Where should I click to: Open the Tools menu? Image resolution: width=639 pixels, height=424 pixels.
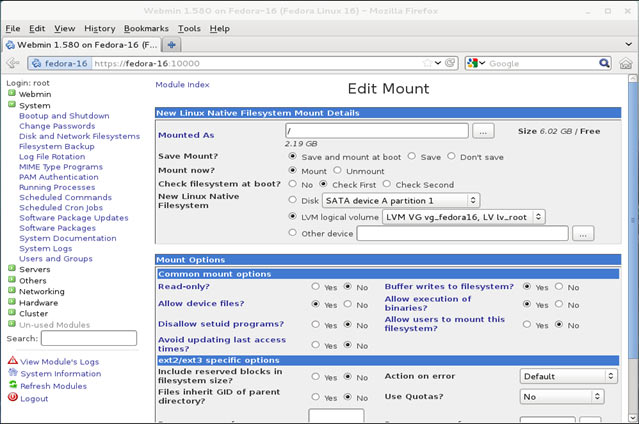pos(189,29)
